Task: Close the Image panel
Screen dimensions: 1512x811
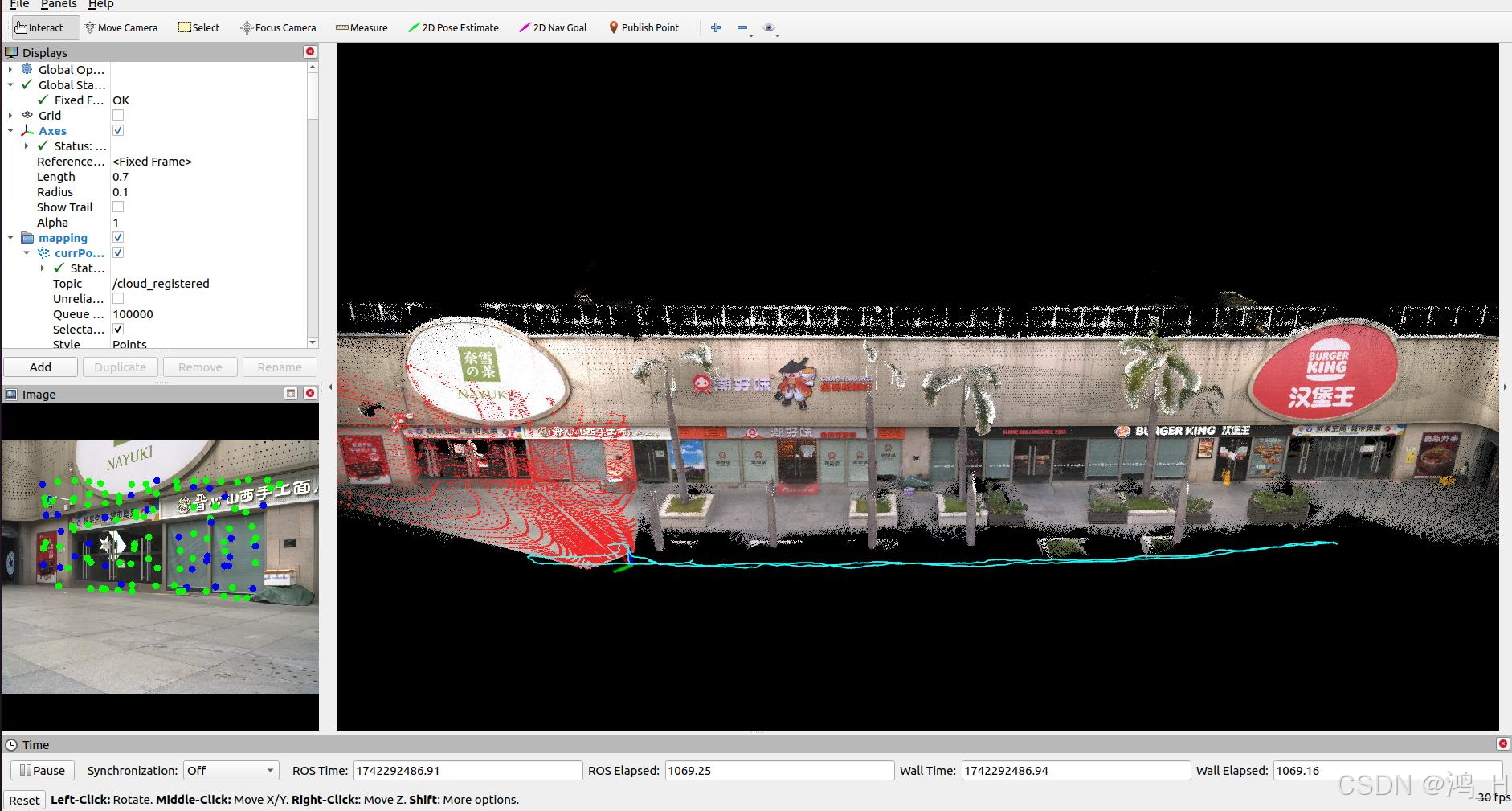Action: pos(310,393)
